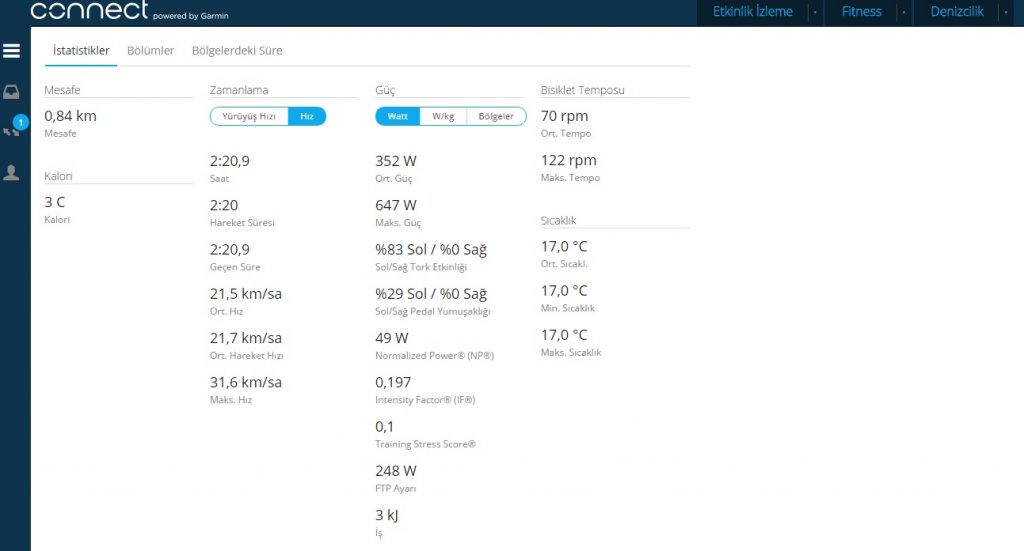Switch power display to W/kg
The width and height of the screenshot is (1024, 551).
coord(443,116)
